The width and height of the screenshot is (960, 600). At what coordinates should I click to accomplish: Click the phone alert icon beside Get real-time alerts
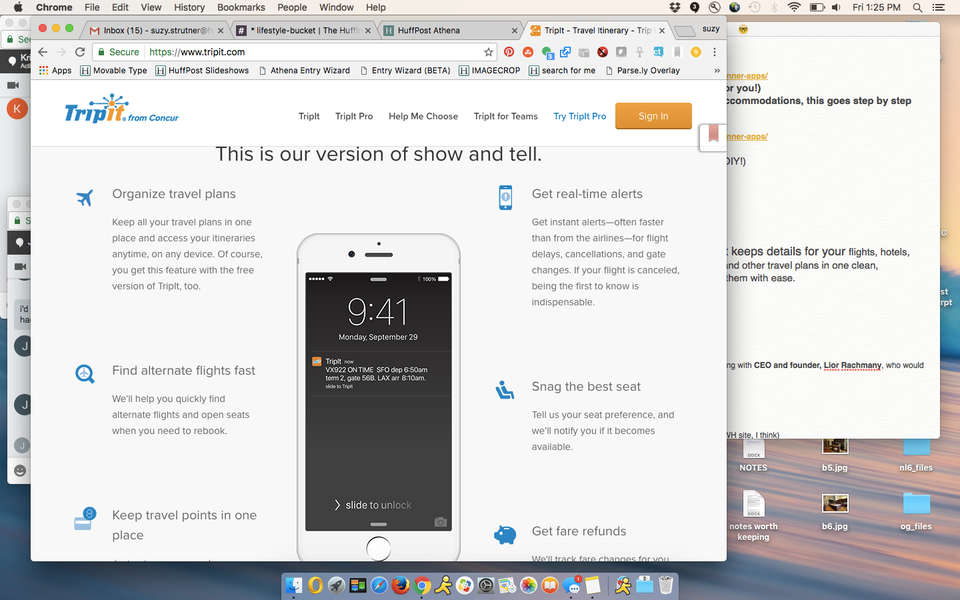pyautogui.click(x=505, y=197)
